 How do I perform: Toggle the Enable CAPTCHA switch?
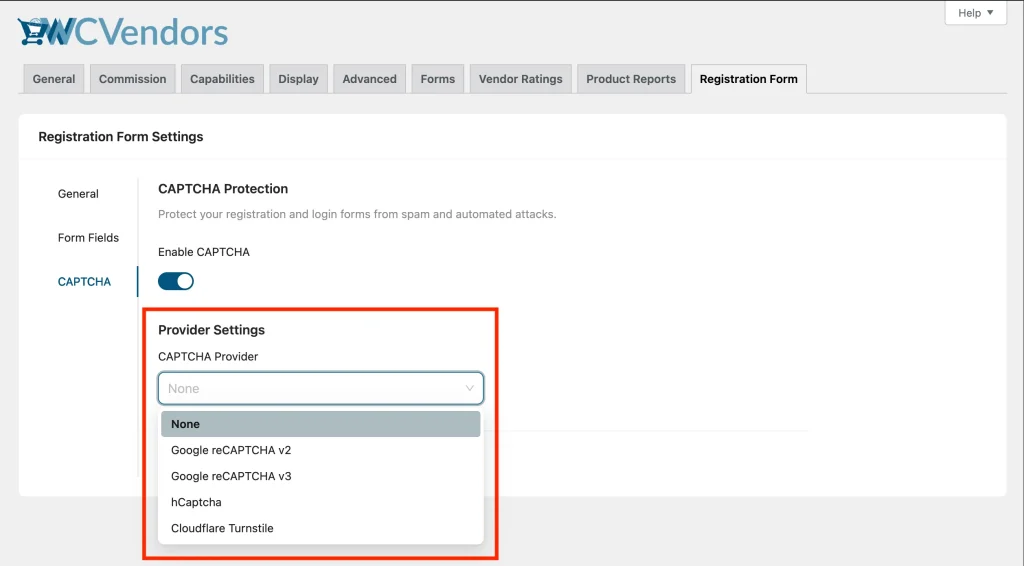pos(176,281)
